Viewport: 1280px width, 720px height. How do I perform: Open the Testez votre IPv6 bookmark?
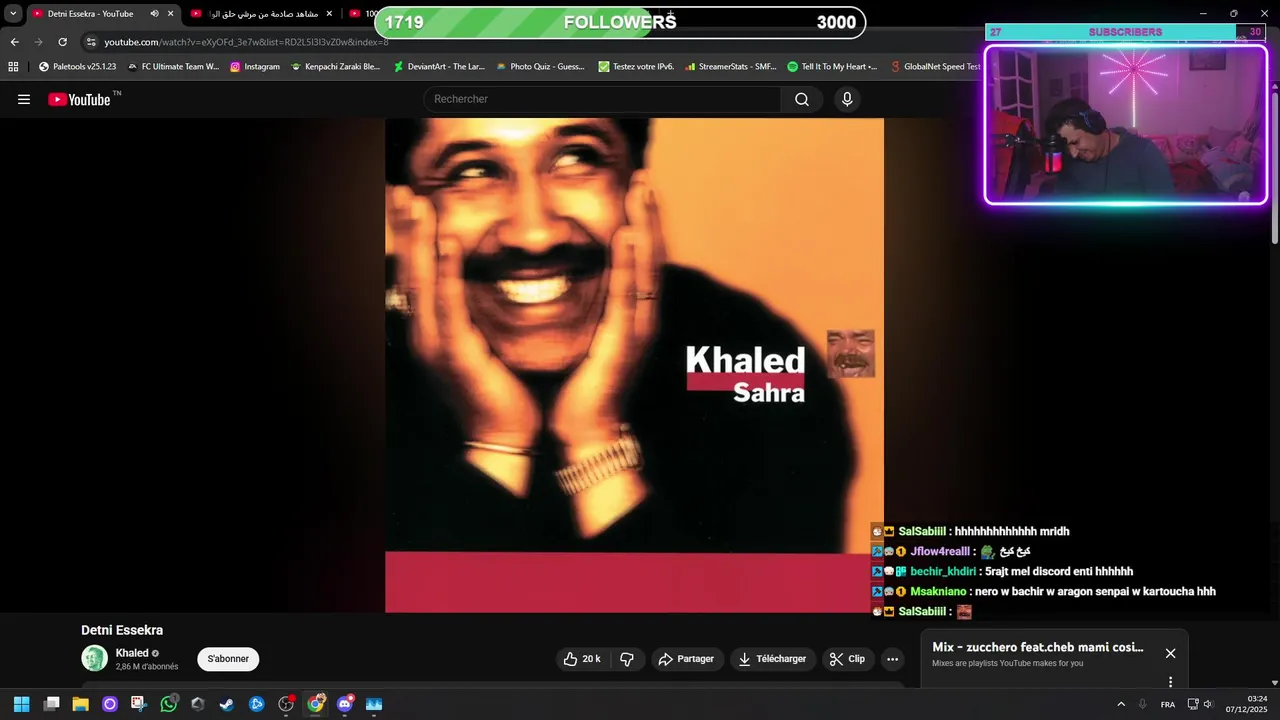pos(636,66)
